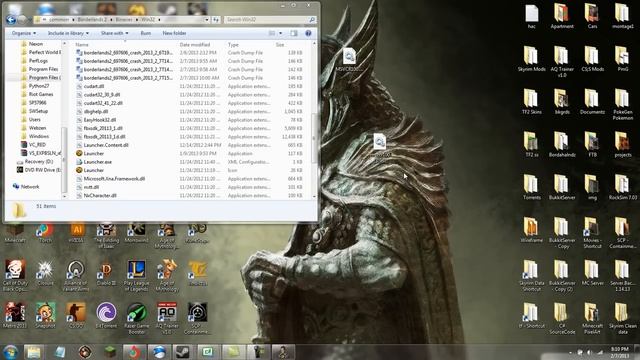
Task: Select the AQ Trainer v1.0 desktop shortcut
Action: pyautogui.click(x=167, y=318)
